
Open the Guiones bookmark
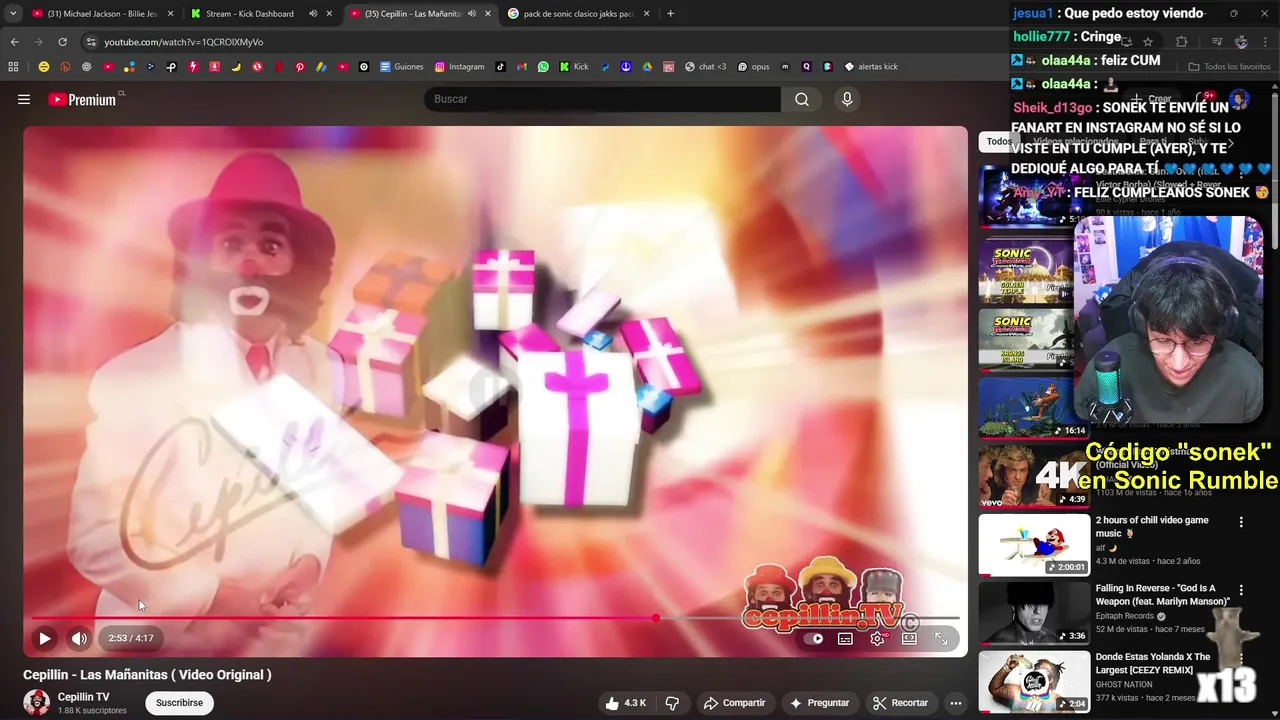coord(402,67)
